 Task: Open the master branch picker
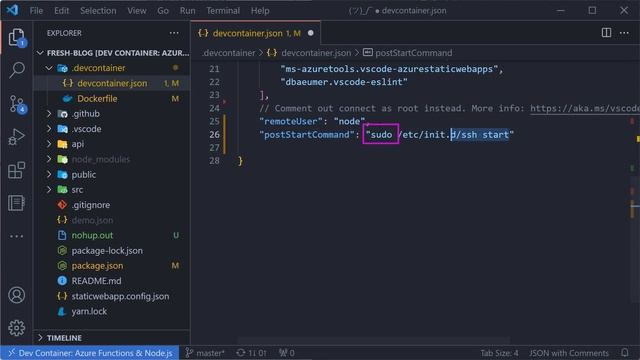[x=205, y=353]
